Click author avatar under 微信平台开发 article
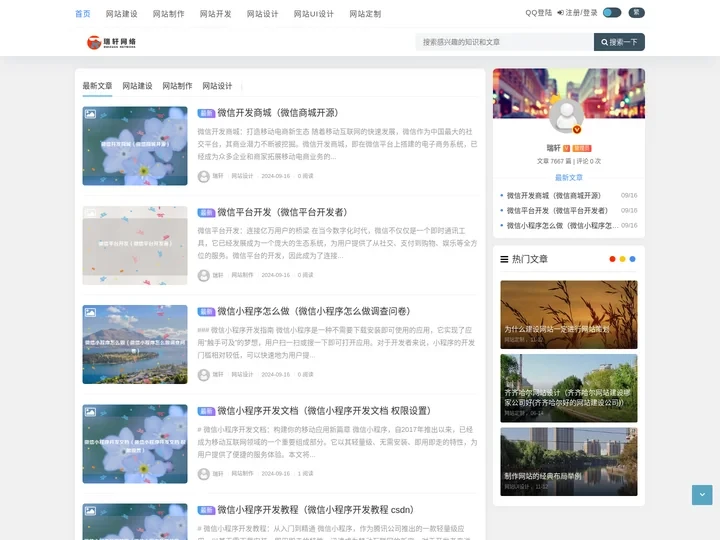Image resolution: width=720 pixels, height=540 pixels. click(204, 276)
